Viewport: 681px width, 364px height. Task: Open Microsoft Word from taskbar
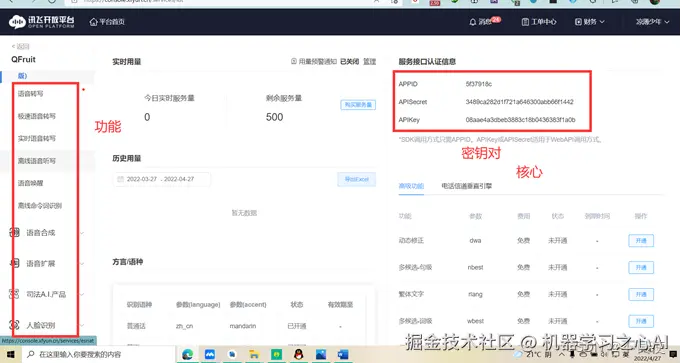pos(343,354)
